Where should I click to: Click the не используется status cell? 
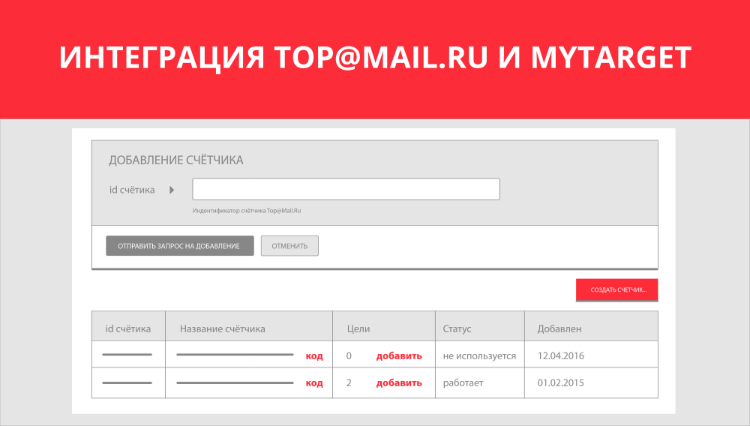pyautogui.click(x=479, y=356)
